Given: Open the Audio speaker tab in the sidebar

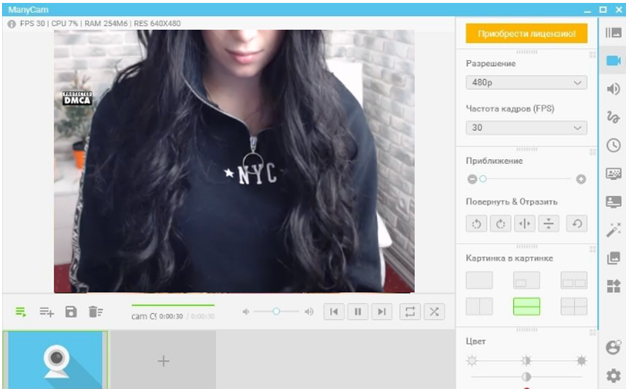Looking at the screenshot, I should (x=613, y=89).
